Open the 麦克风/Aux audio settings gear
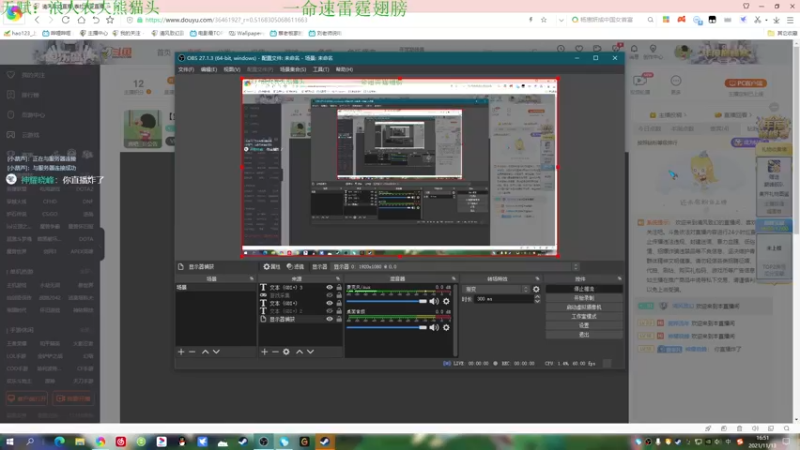The height and width of the screenshot is (450, 800). point(446,301)
